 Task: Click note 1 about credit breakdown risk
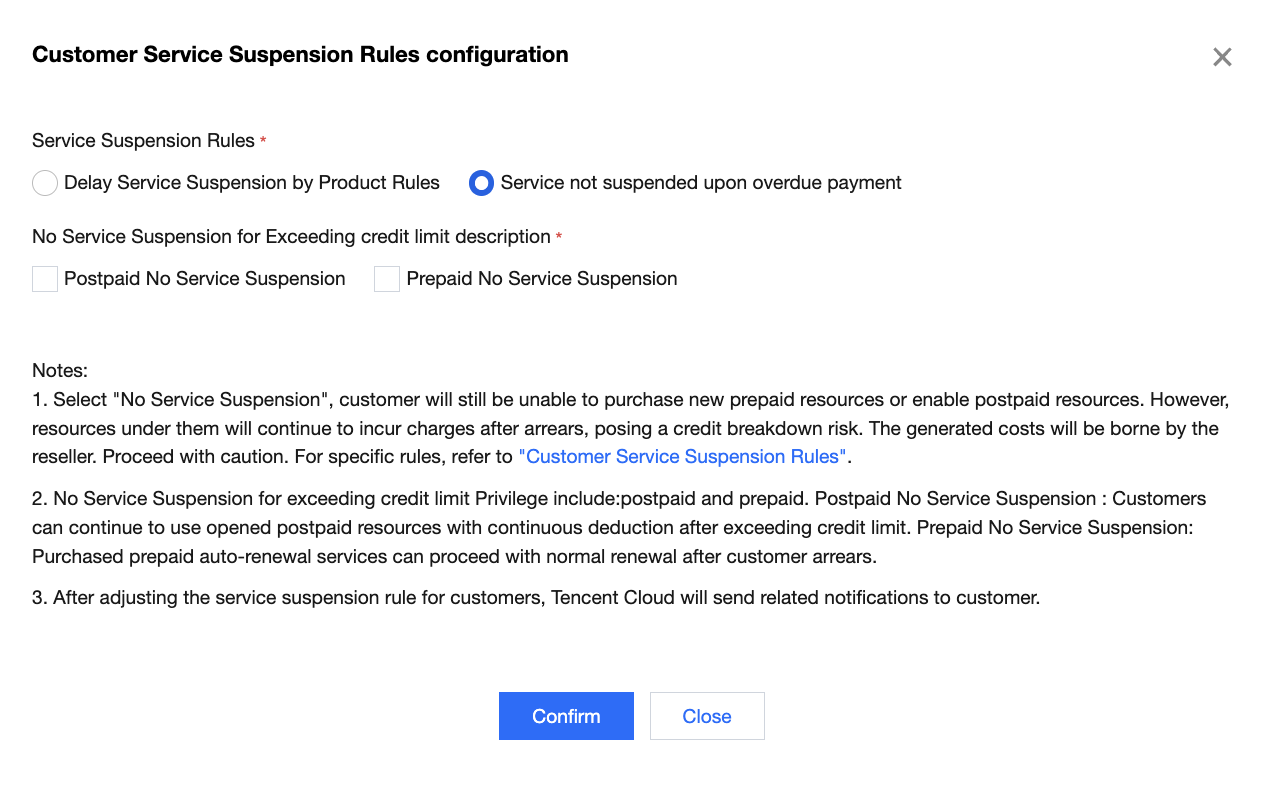tap(630, 428)
